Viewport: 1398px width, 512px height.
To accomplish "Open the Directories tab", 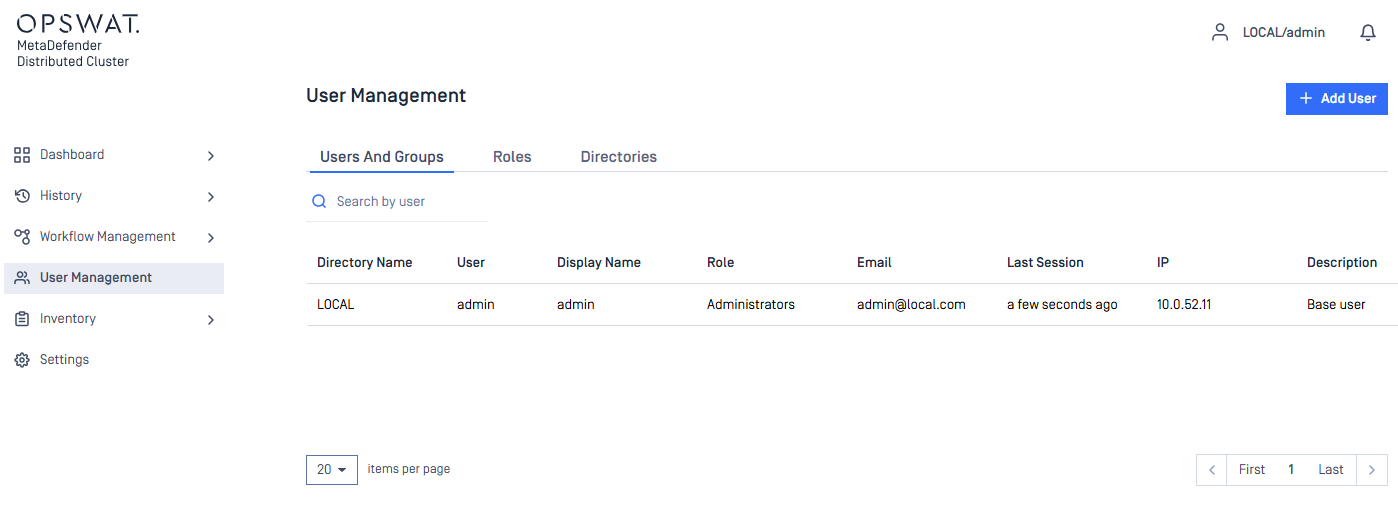I will [x=618, y=157].
